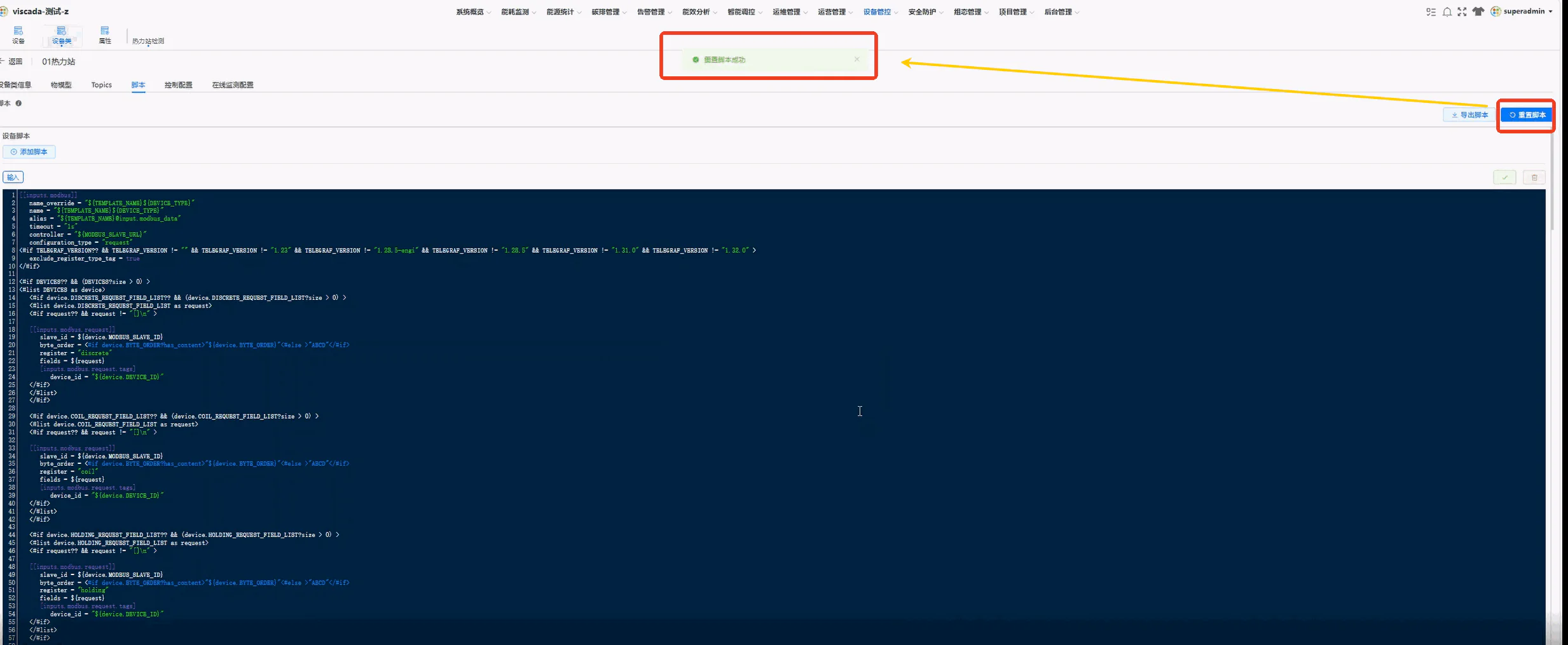Click the notification bell icon
This screenshot has width=1568, height=645.
[1447, 11]
